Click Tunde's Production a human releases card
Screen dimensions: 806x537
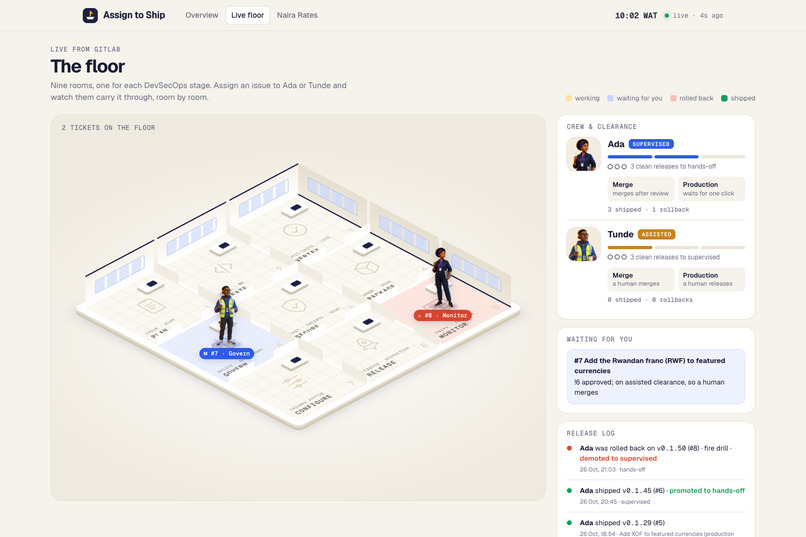tap(711, 279)
